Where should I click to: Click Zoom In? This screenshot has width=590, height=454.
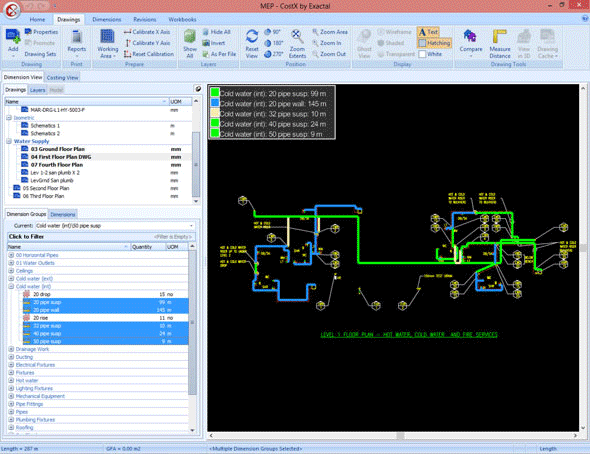pyautogui.click(x=327, y=43)
